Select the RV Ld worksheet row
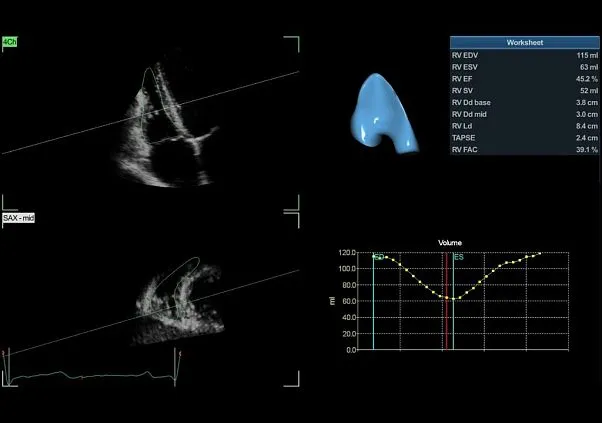 click(x=524, y=126)
